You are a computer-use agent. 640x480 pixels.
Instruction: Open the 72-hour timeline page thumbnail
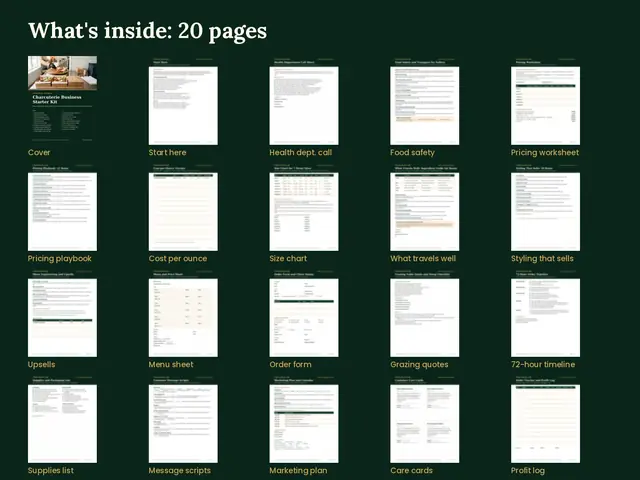545,313
